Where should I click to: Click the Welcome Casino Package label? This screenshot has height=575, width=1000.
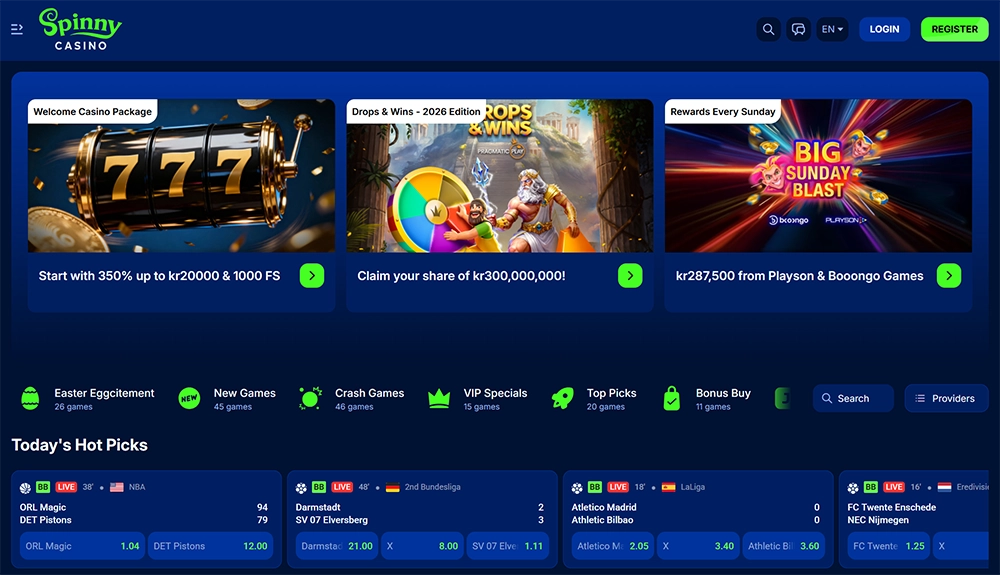[92, 112]
